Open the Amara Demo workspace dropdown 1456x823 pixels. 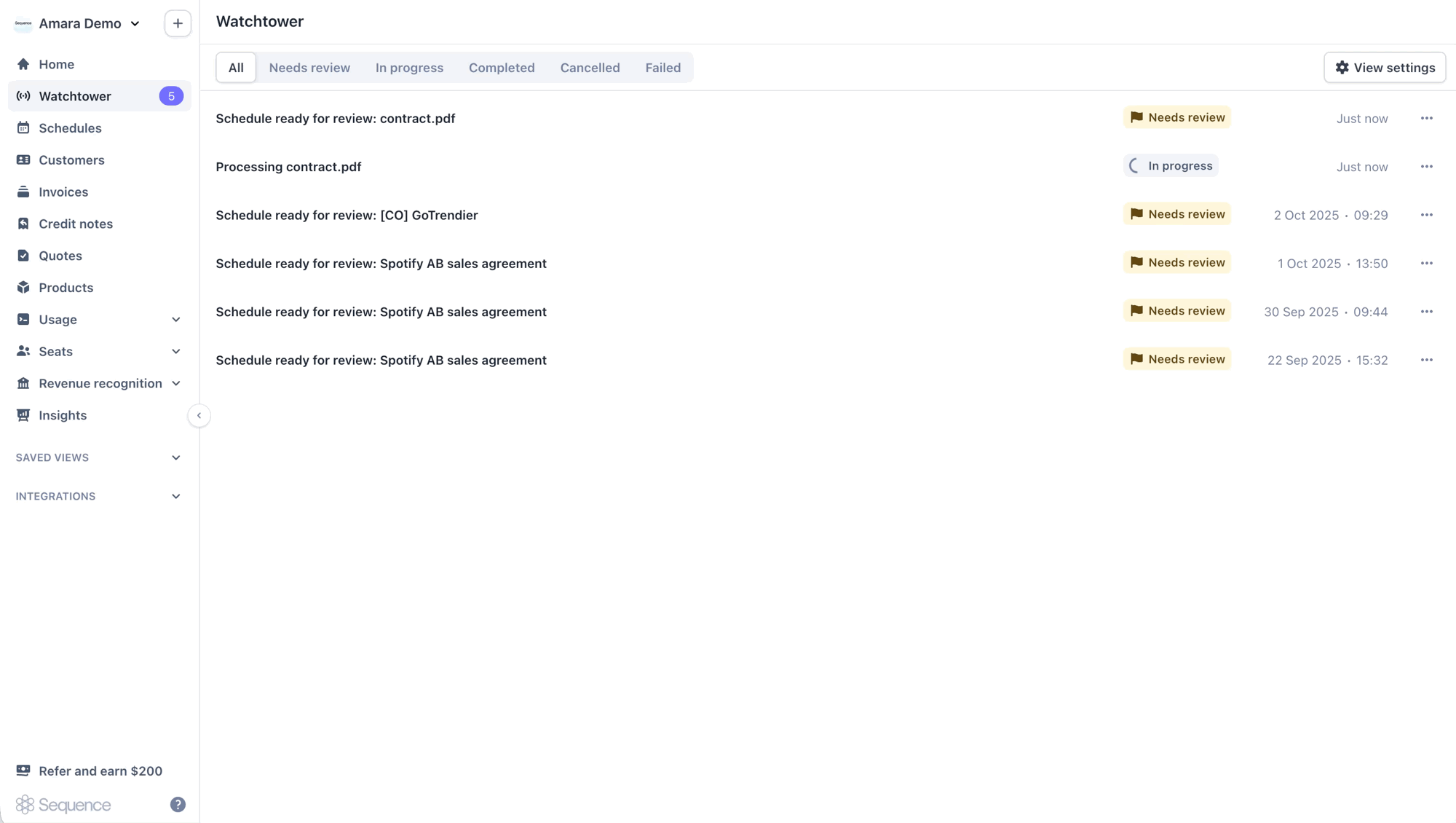[x=79, y=23]
